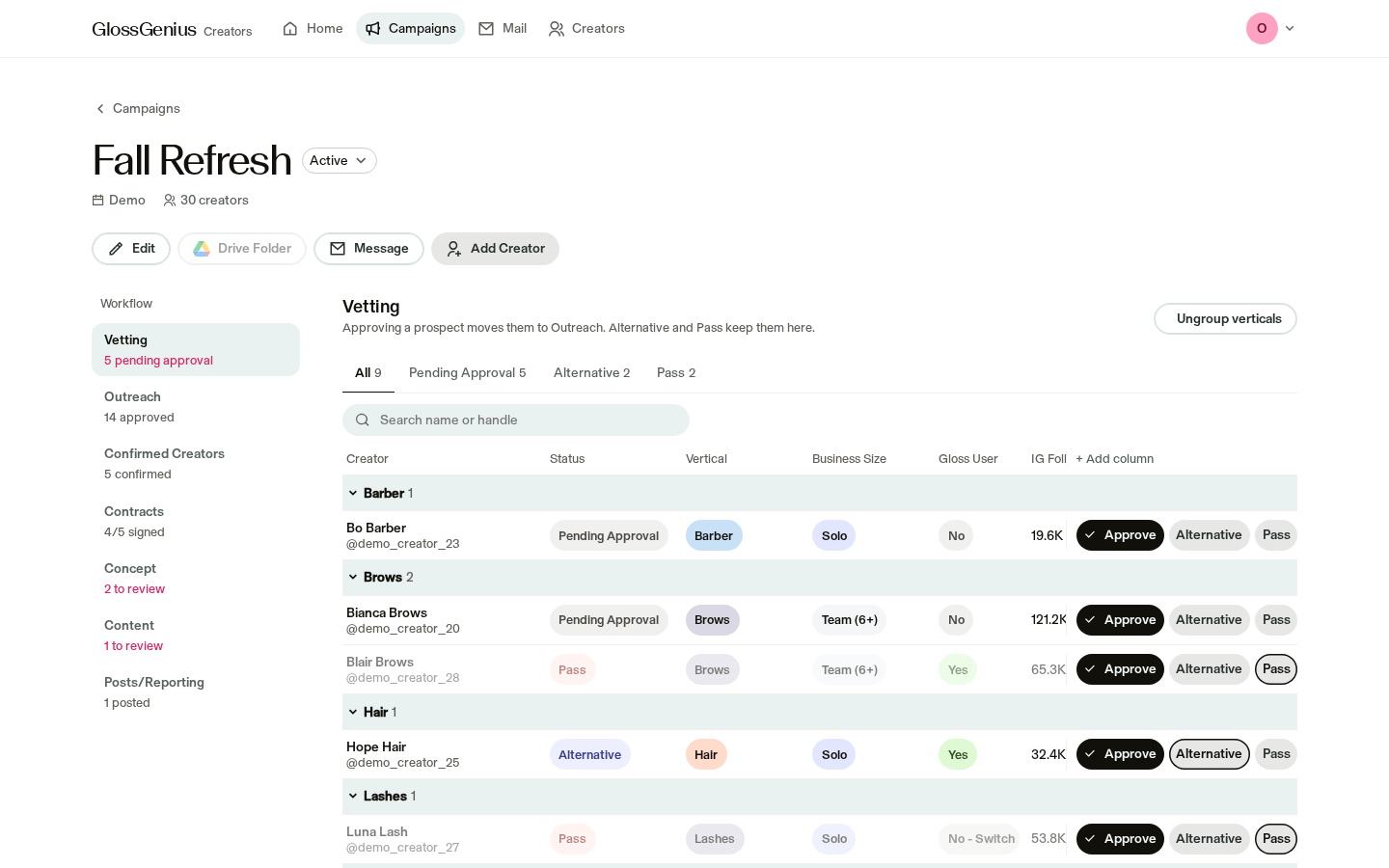This screenshot has height=868, width=1389.
Task: Open the Creators navigation item
Action: click(586, 29)
